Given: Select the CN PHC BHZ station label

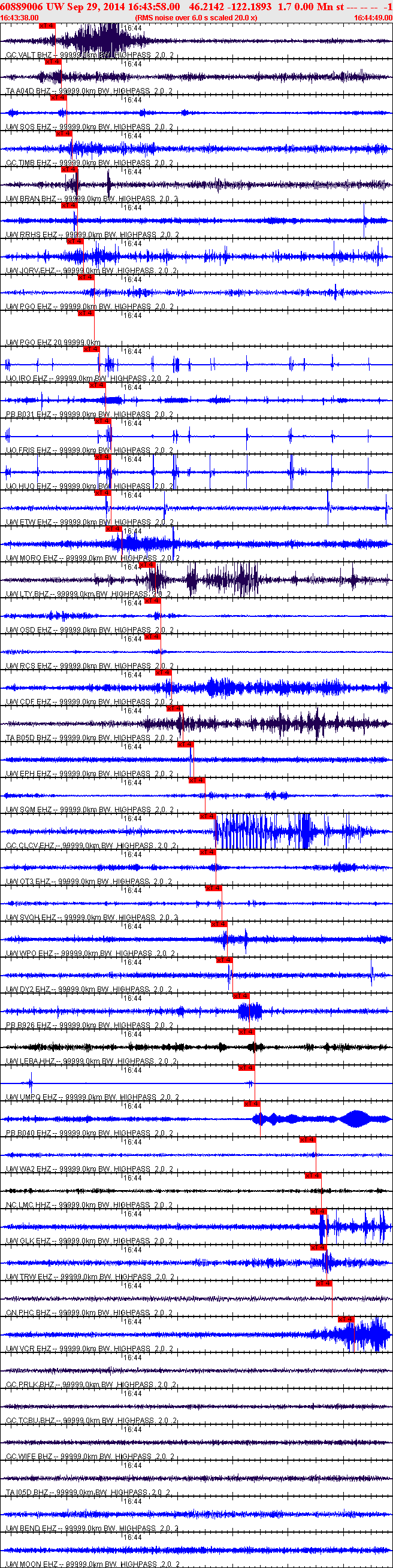Looking at the screenshot, I should pos(90,1312).
